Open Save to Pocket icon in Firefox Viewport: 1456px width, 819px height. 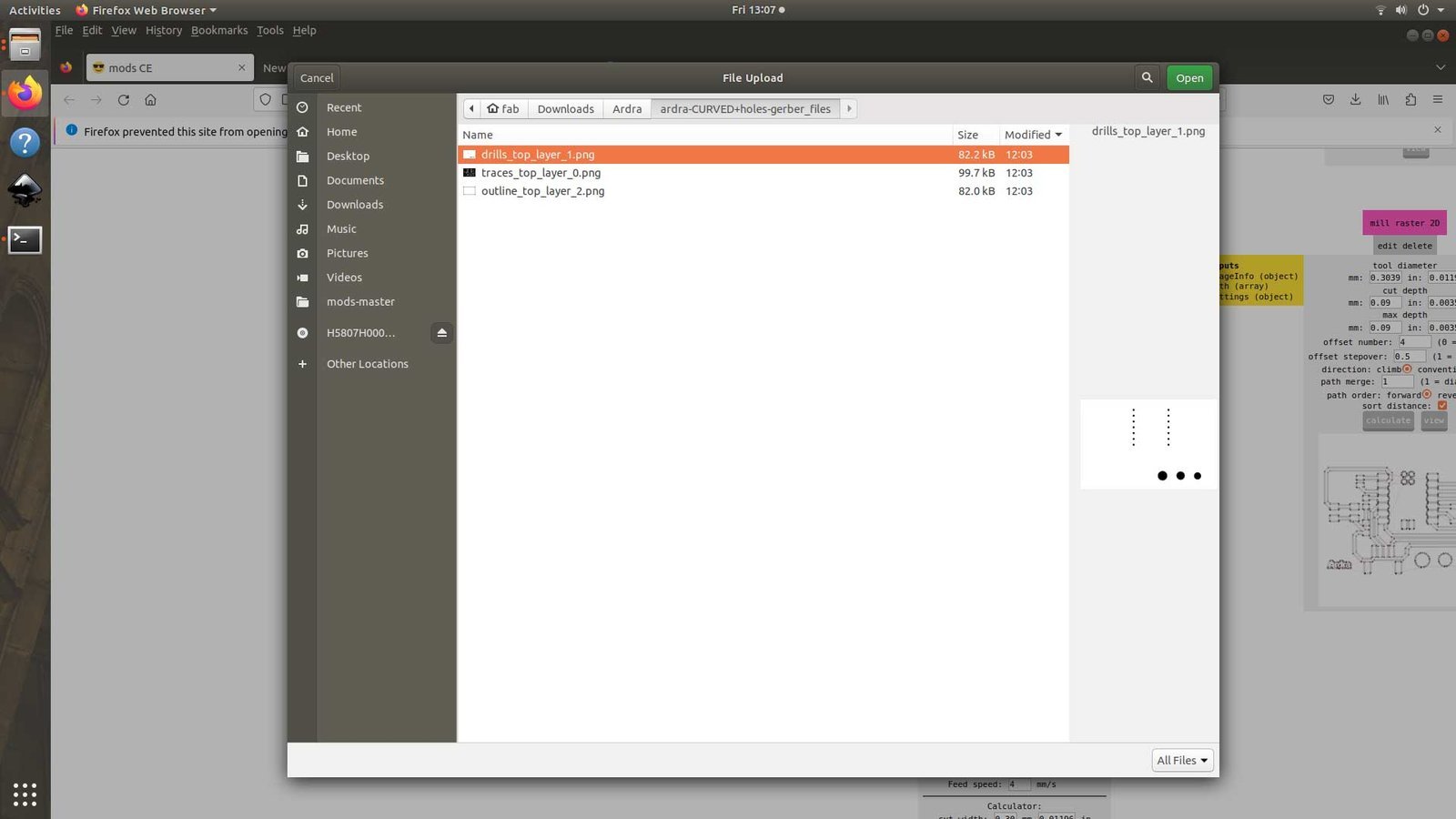tap(1329, 100)
